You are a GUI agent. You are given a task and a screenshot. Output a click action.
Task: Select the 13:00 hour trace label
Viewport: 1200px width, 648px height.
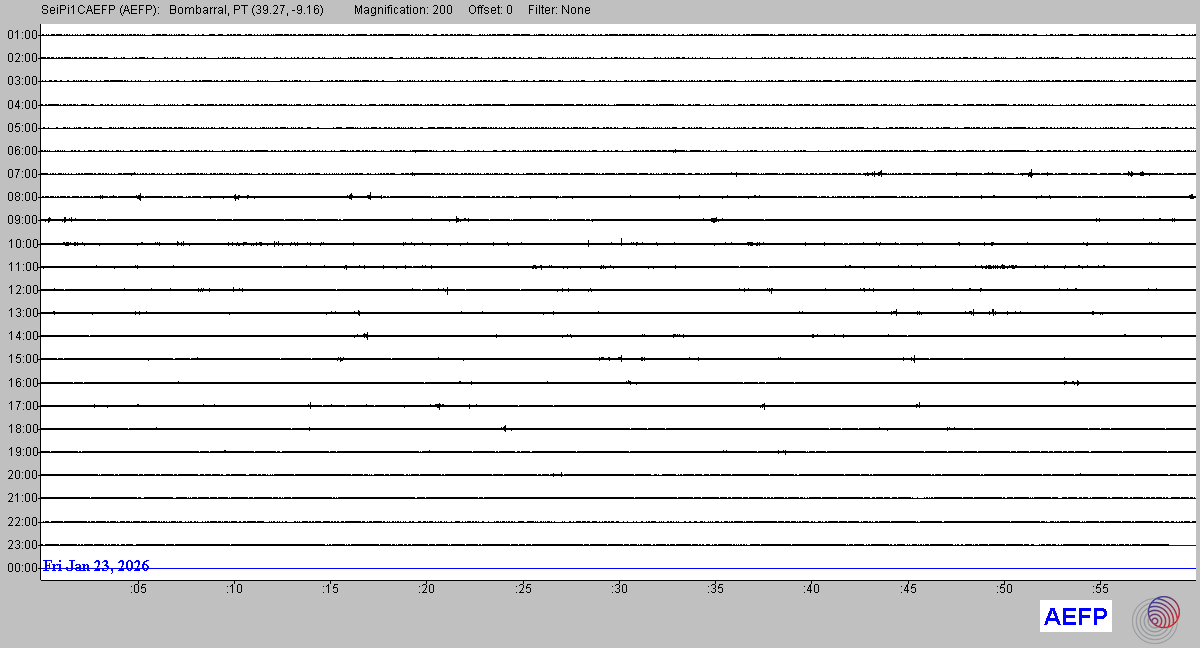pos(22,313)
